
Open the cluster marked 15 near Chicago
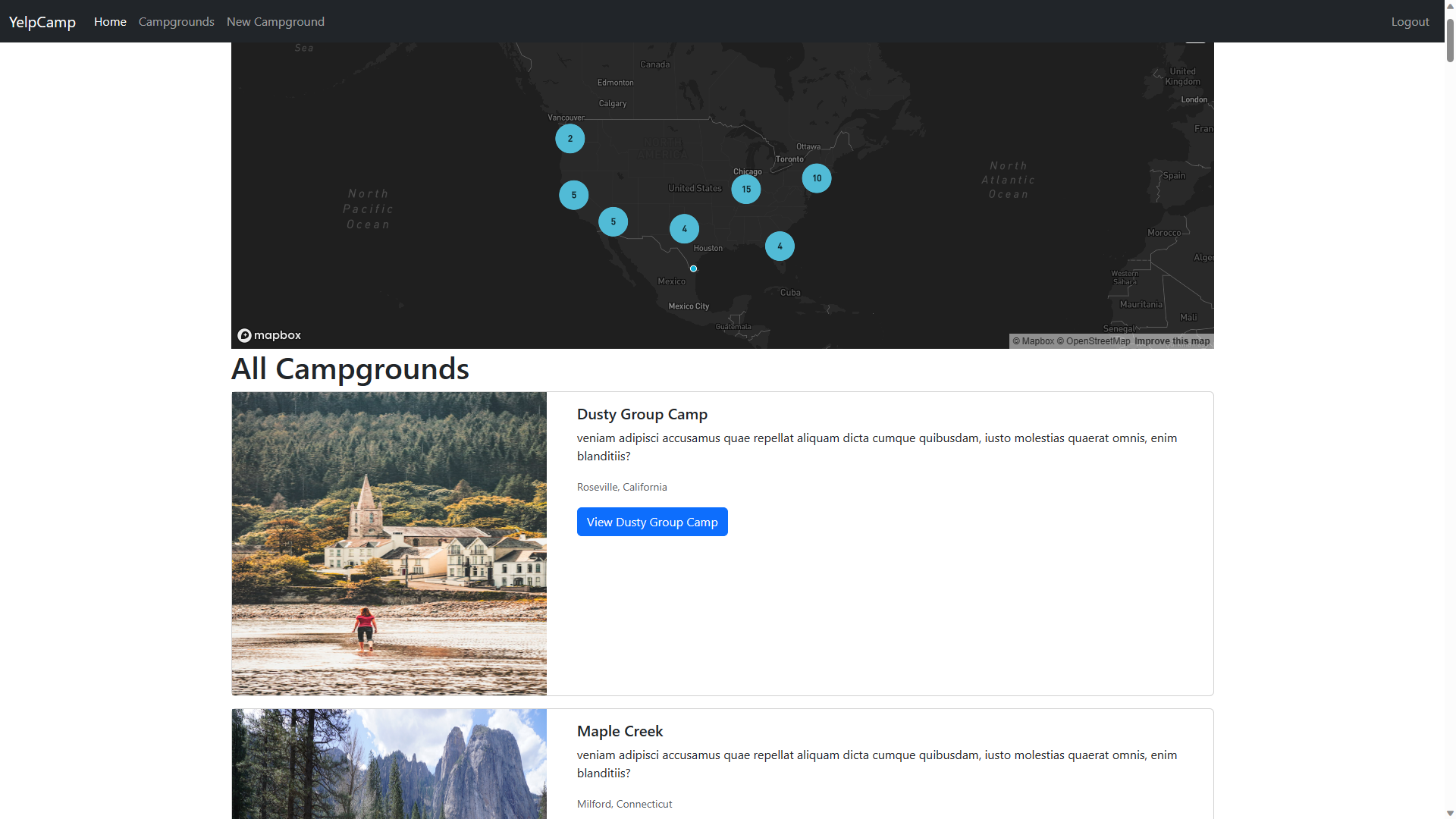[745, 189]
